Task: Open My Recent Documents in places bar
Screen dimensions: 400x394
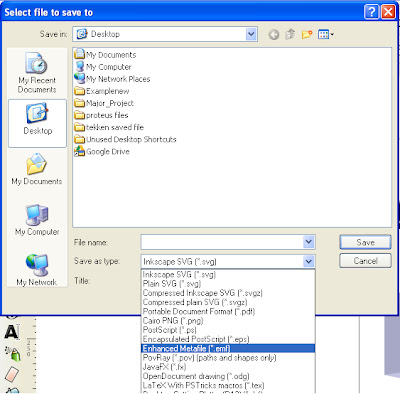Action: (x=37, y=73)
